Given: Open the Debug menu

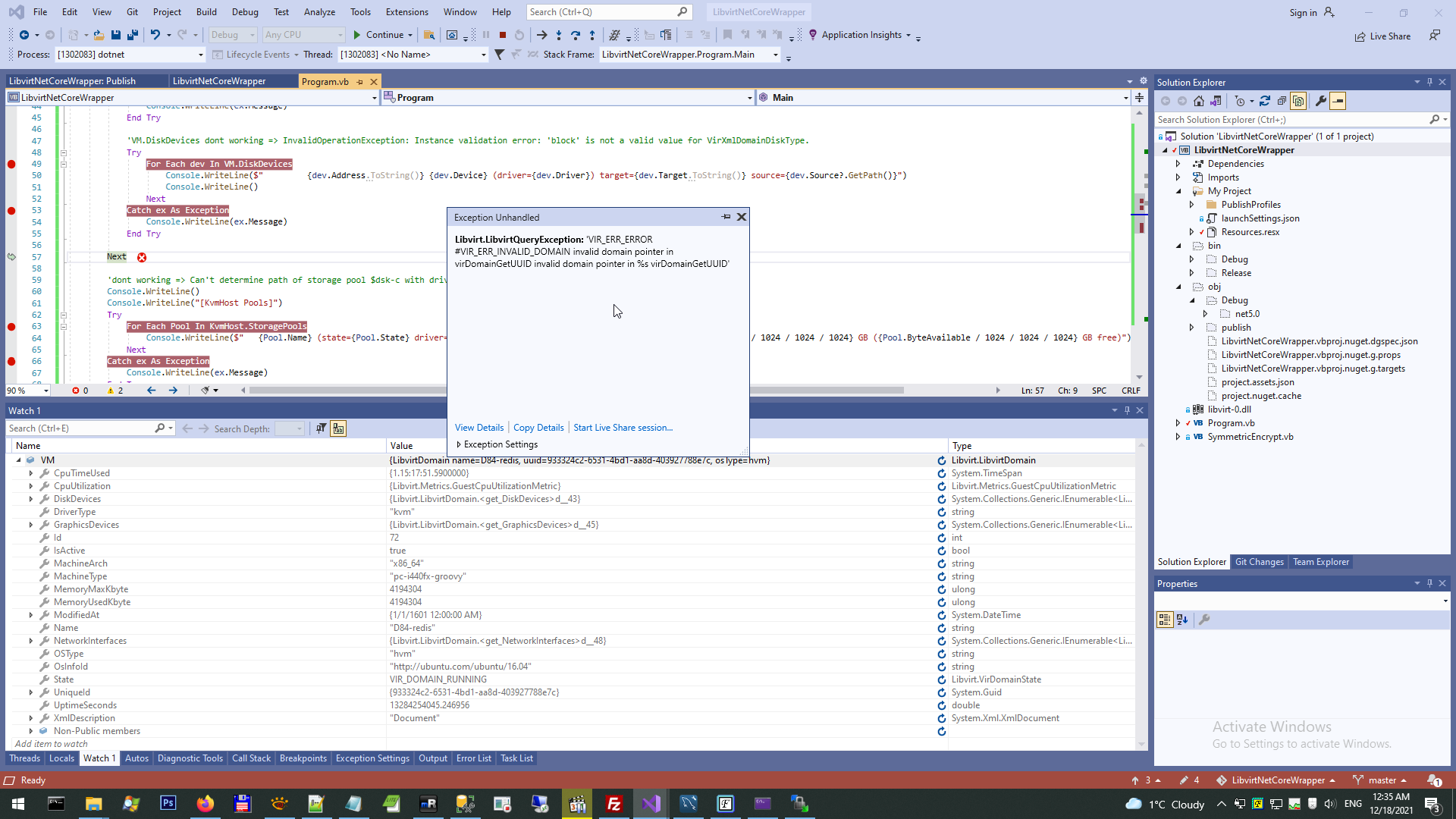Looking at the screenshot, I should 244,11.
